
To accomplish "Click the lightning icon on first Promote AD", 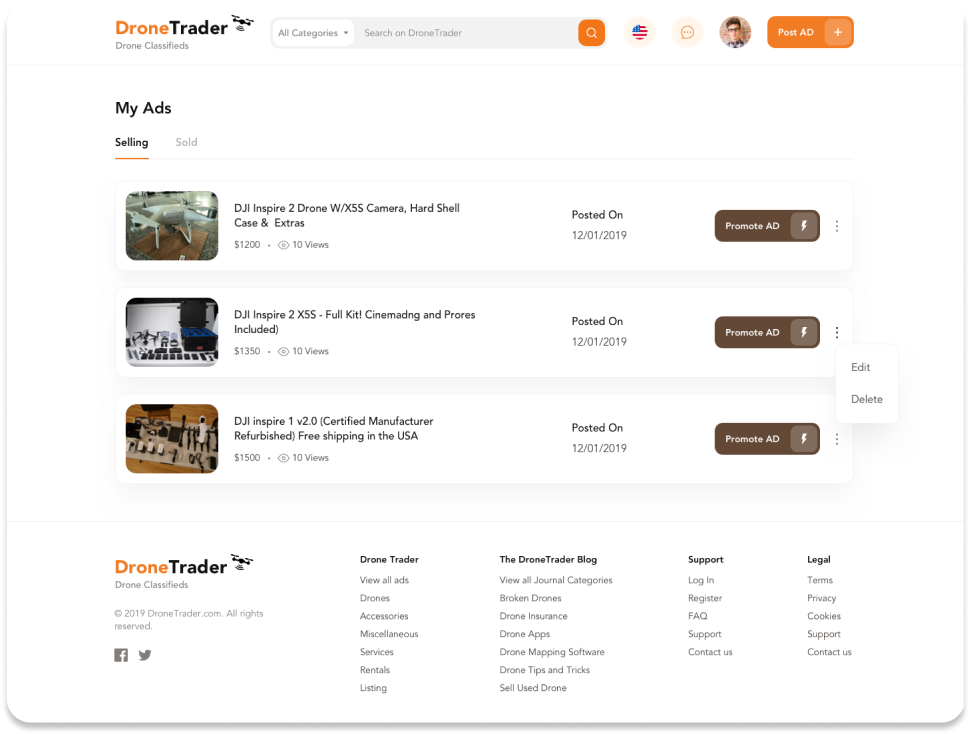I will [x=804, y=226].
